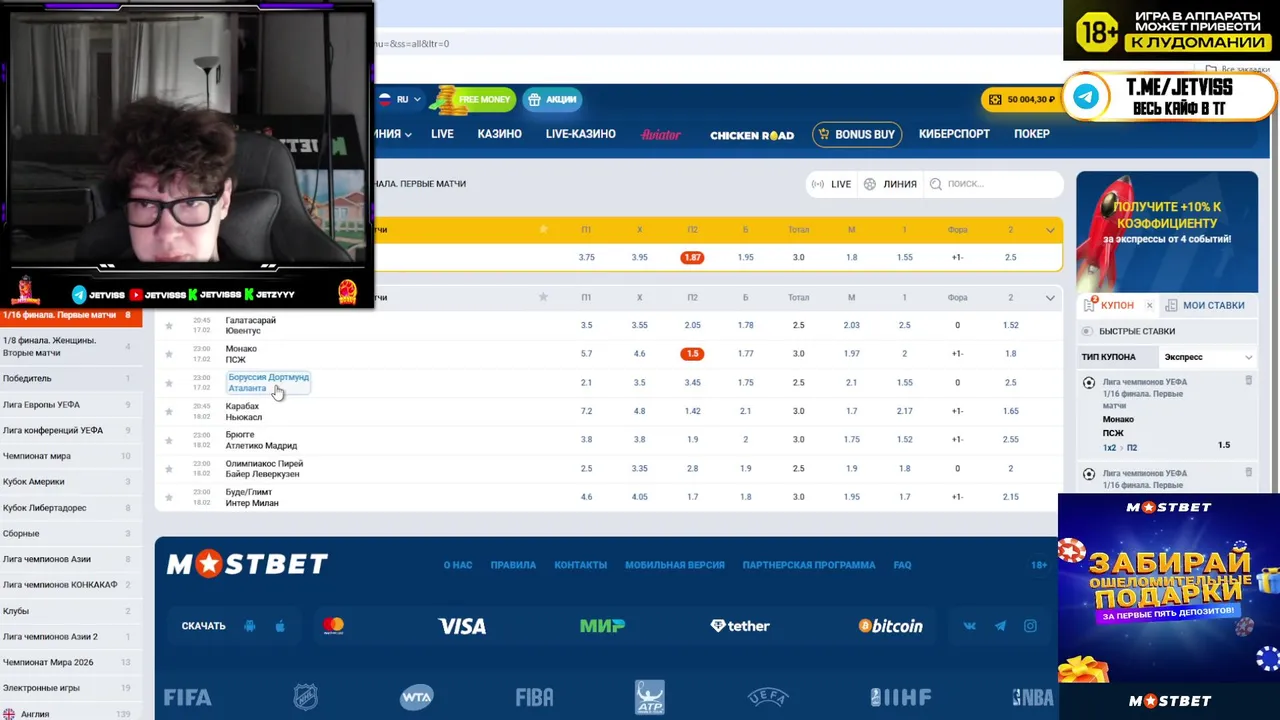The image size is (1280, 720).
Task: Click the star in the grey league header
Action: tap(543, 297)
